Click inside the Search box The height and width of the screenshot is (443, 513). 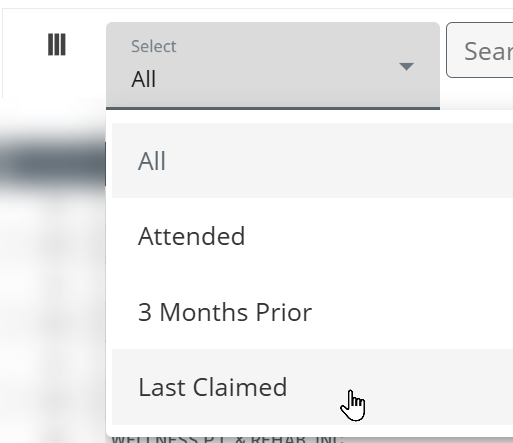tap(480, 50)
